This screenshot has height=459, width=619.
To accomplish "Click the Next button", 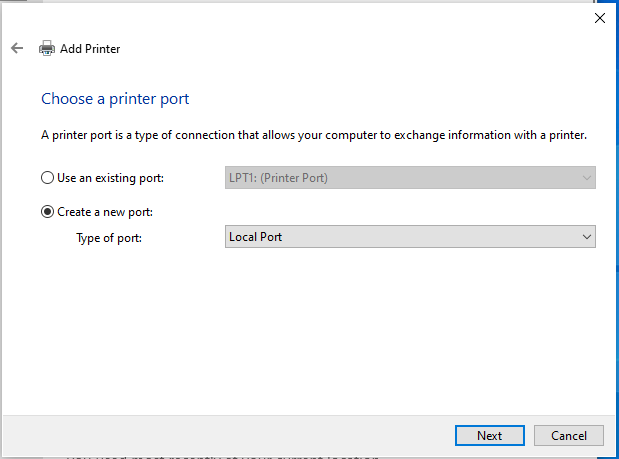I will coord(490,436).
